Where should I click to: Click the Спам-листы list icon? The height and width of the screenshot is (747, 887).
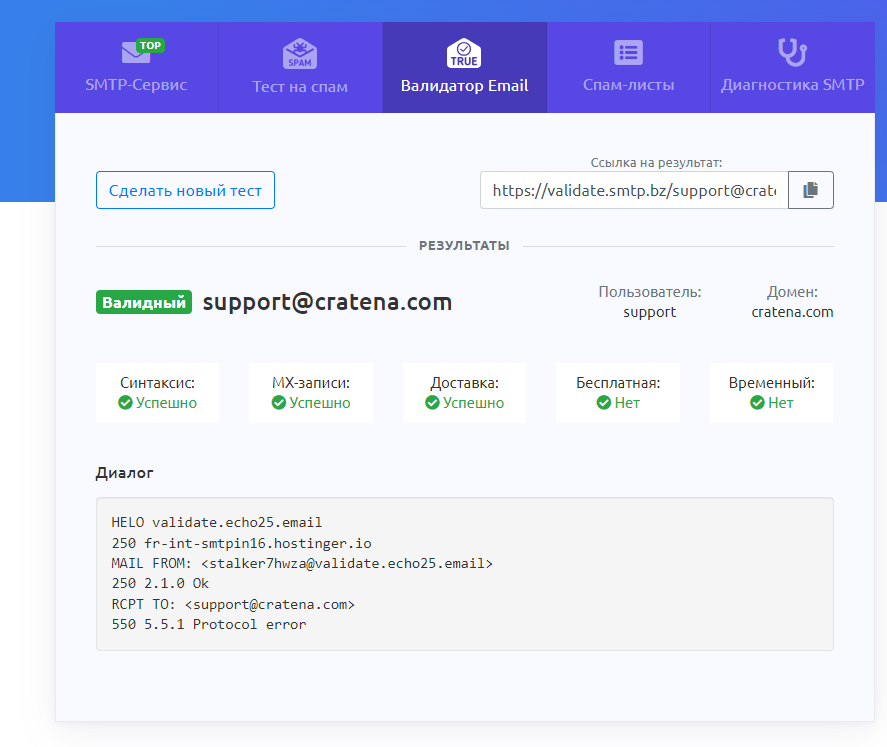click(628, 53)
